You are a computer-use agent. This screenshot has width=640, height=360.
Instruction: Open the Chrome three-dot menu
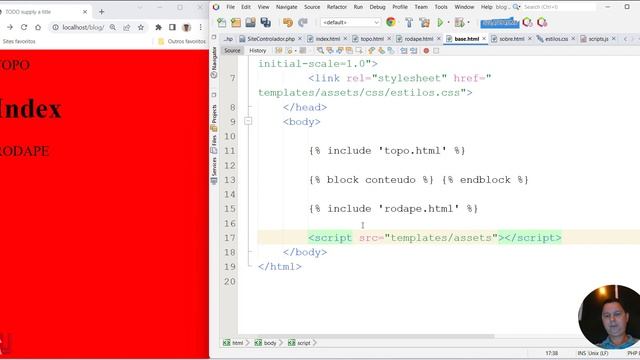click(200, 27)
